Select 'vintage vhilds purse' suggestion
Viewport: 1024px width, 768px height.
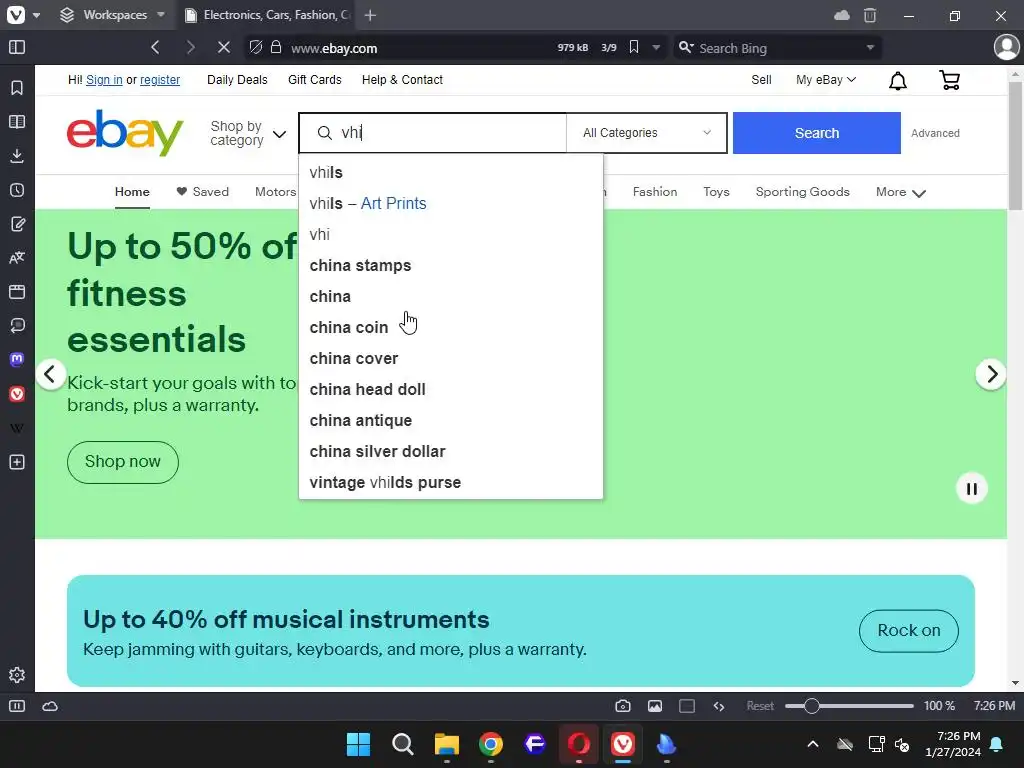click(x=451, y=482)
